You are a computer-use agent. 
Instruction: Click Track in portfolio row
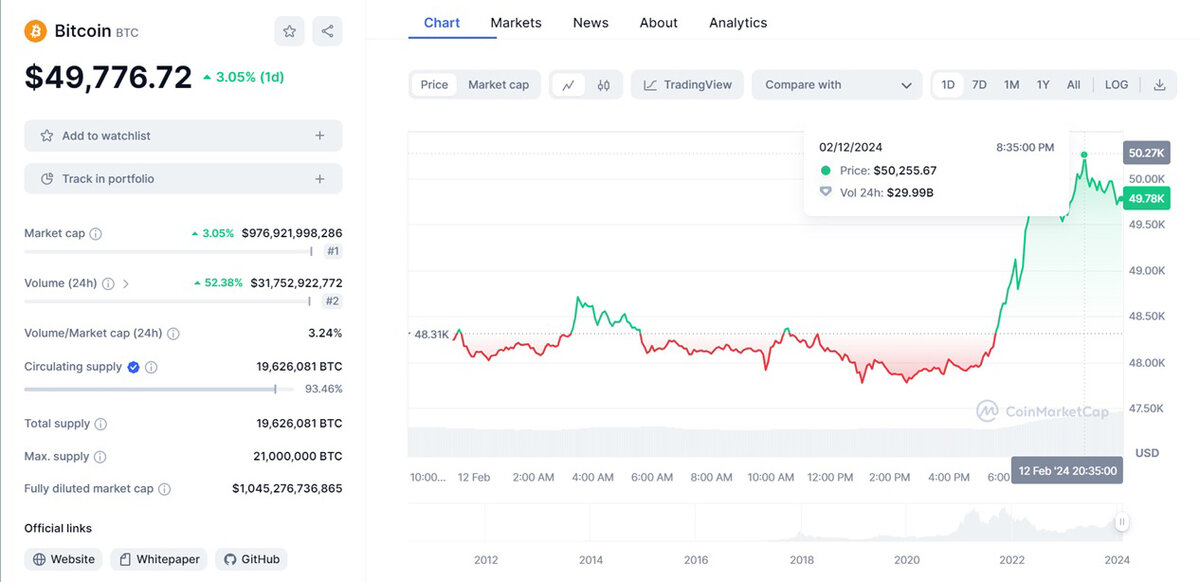coord(183,179)
